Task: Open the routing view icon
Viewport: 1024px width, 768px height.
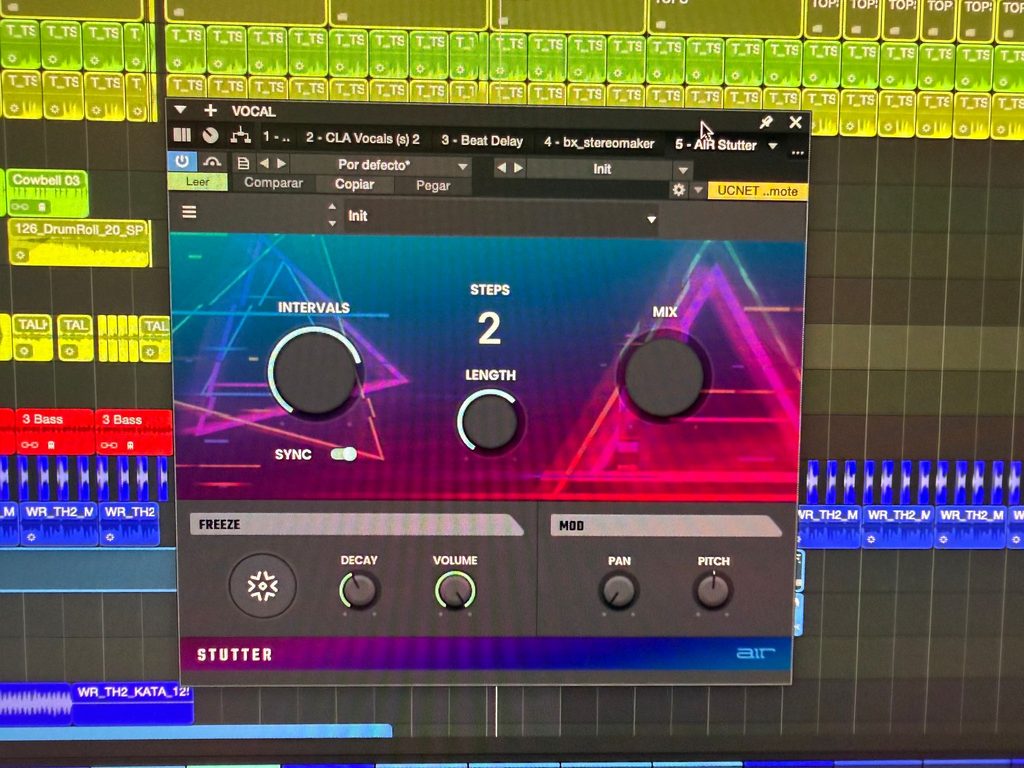Action: pos(240,135)
